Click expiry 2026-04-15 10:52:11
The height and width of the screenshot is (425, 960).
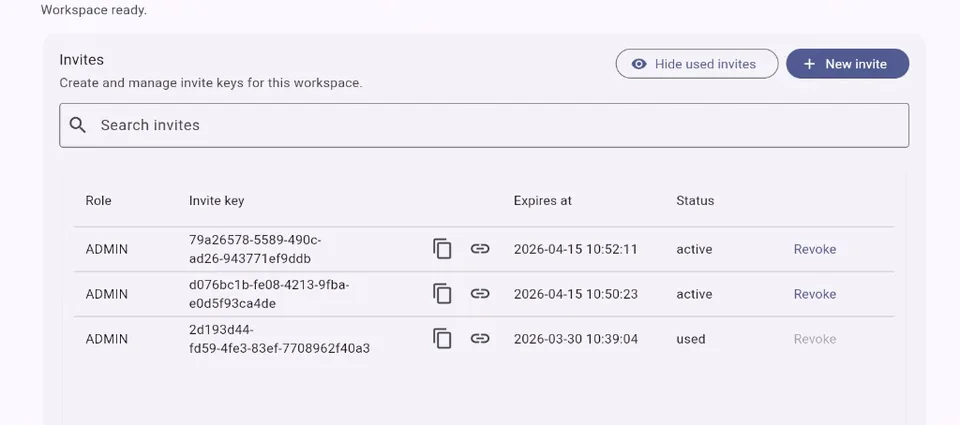tap(576, 249)
